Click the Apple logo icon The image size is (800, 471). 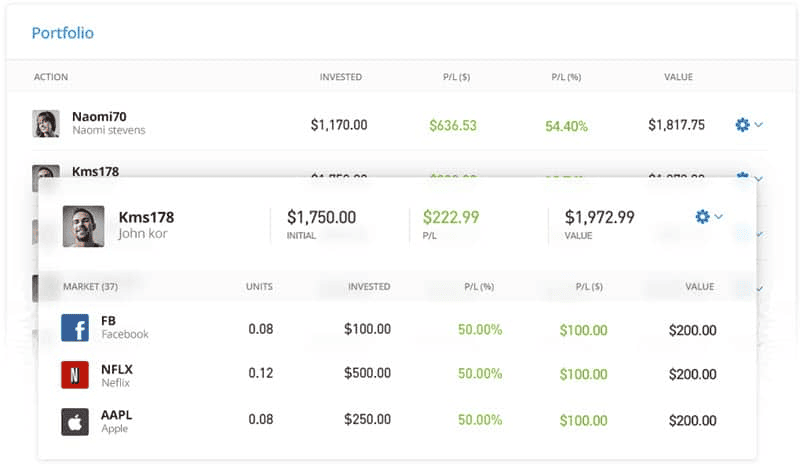pyautogui.click(x=75, y=420)
